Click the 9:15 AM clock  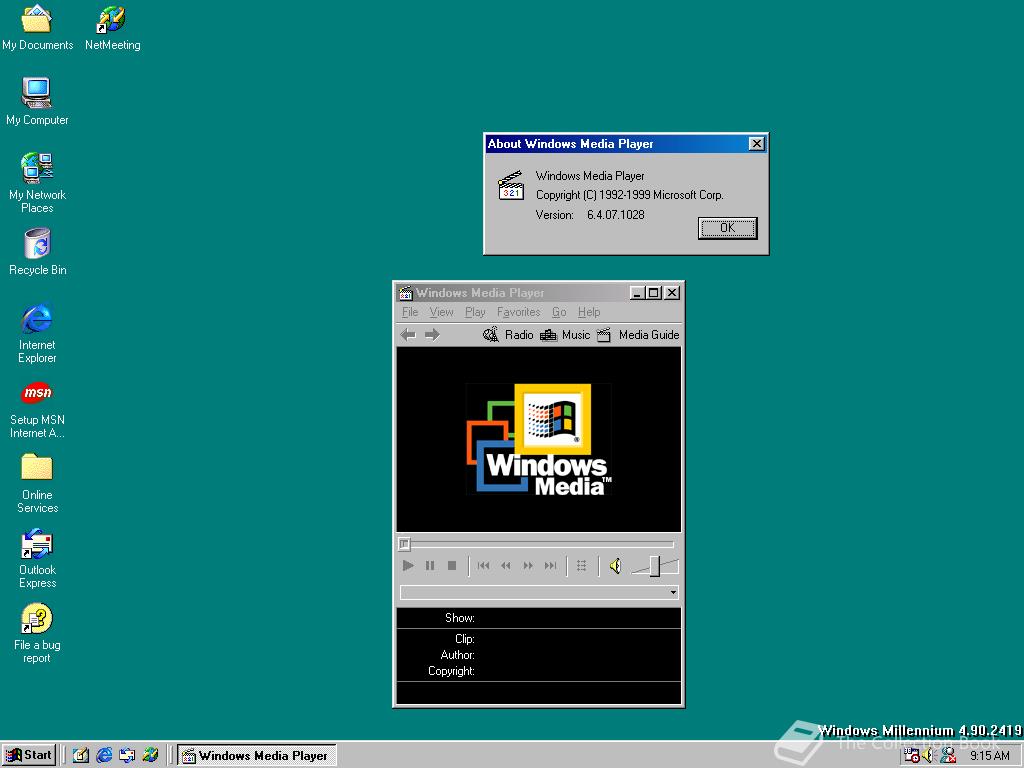[x=989, y=756]
